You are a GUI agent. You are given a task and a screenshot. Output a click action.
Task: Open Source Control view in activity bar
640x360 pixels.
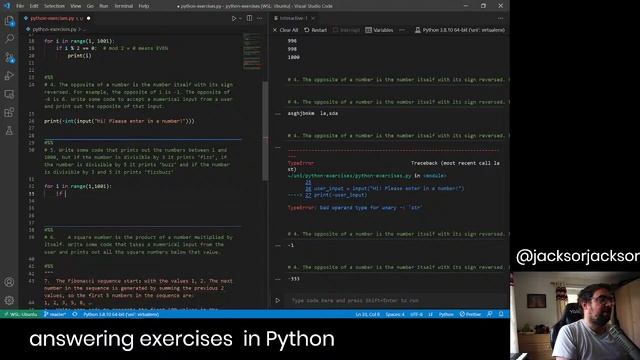[x=9, y=58]
